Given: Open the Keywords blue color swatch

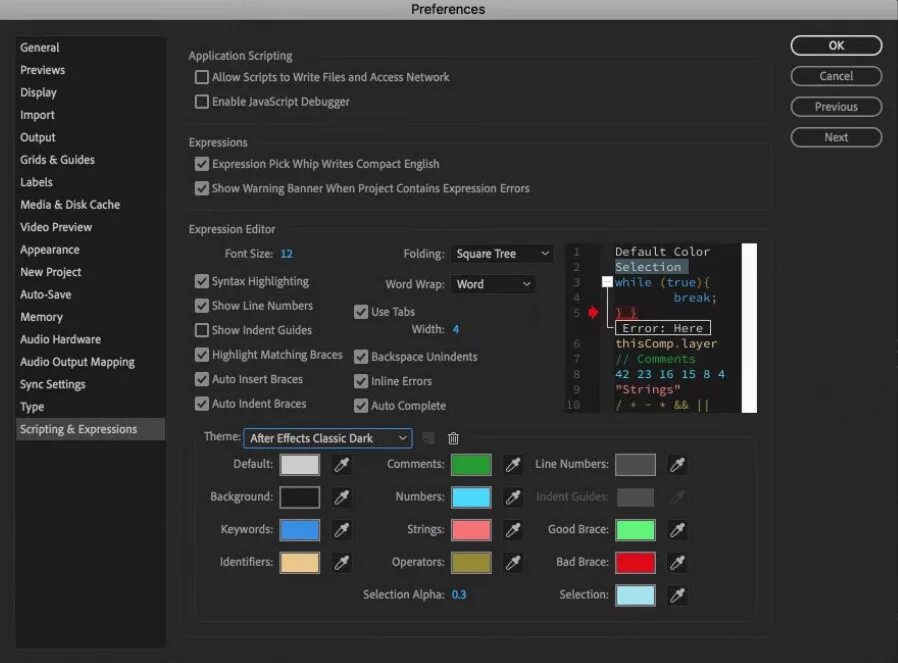Looking at the screenshot, I should 300,530.
